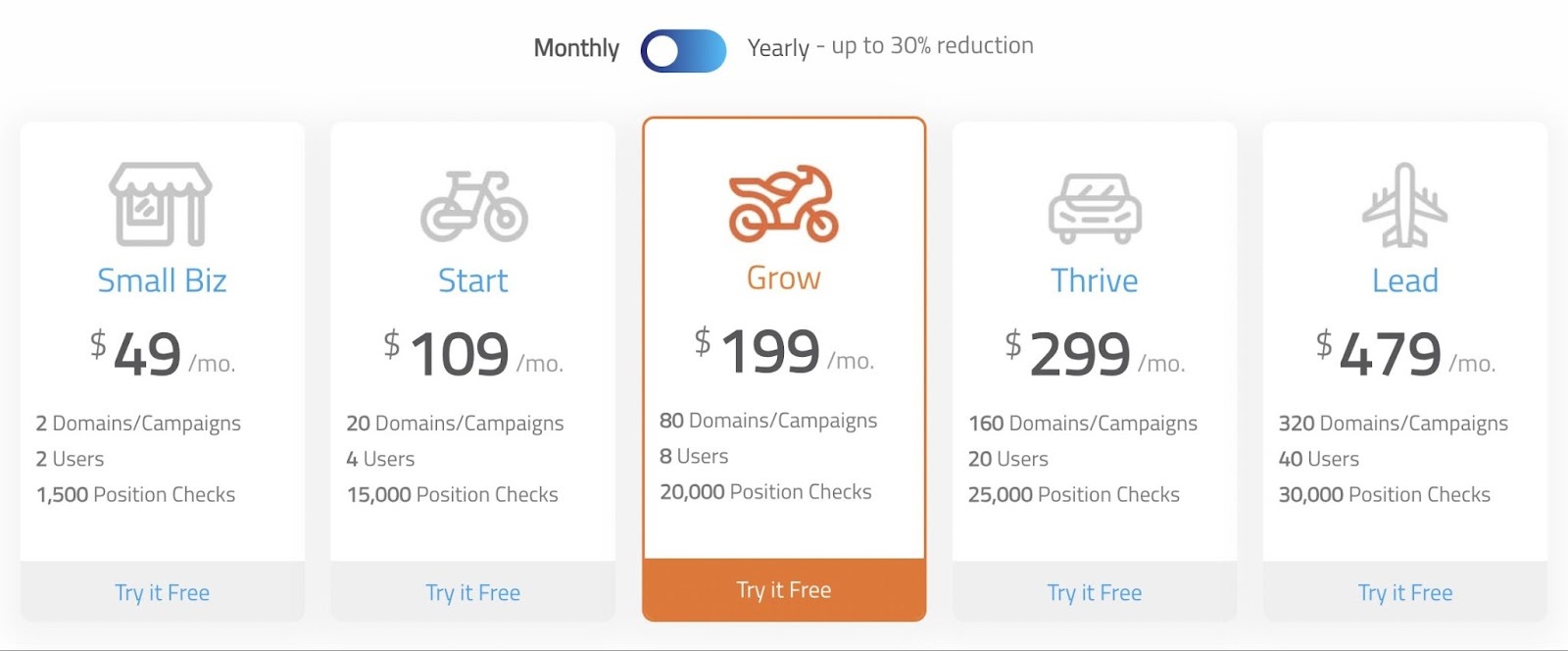Viewport: 1568px width, 651px height.
Task: Open the Lead plan title
Action: click(1404, 280)
